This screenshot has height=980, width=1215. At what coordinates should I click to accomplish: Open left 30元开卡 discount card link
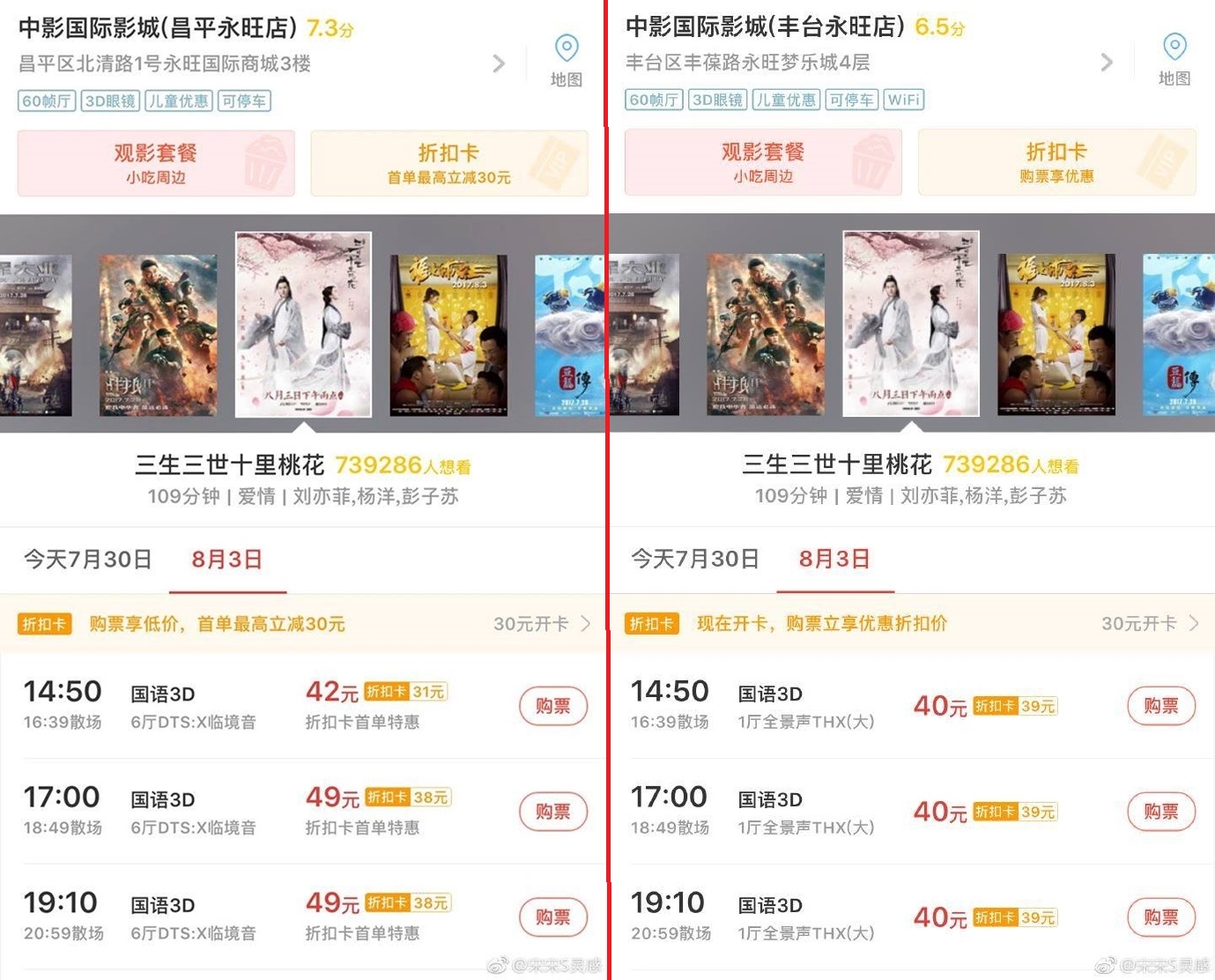tap(542, 624)
